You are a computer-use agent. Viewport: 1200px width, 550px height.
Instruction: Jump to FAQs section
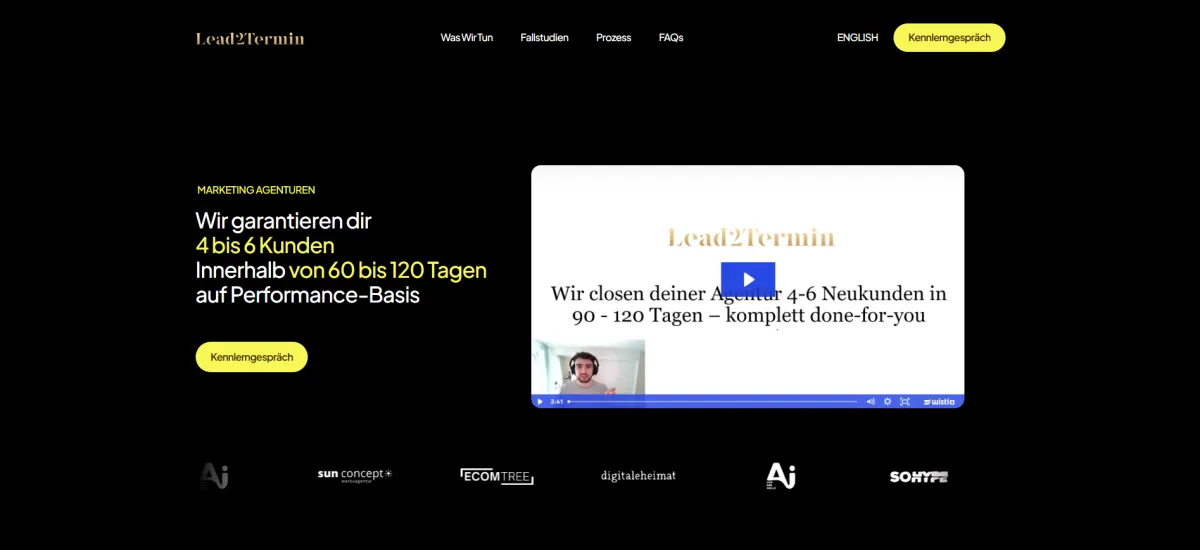coord(671,38)
